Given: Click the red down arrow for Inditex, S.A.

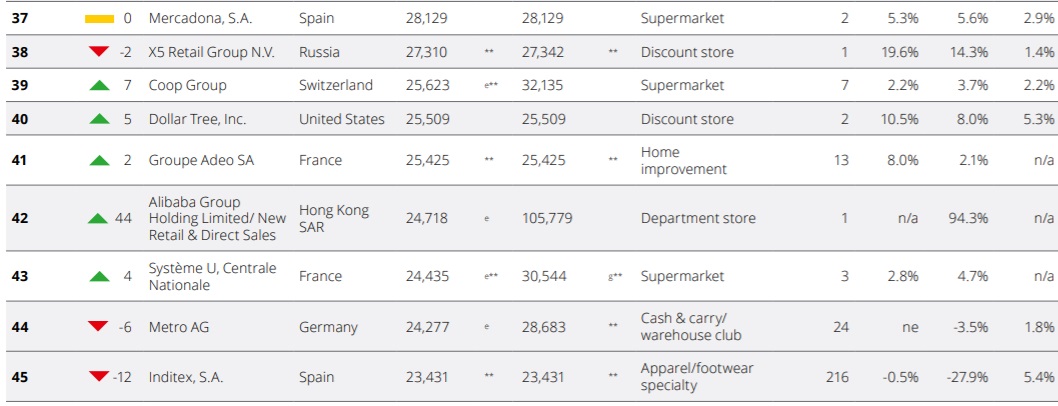Looking at the screenshot, I should (99, 376).
